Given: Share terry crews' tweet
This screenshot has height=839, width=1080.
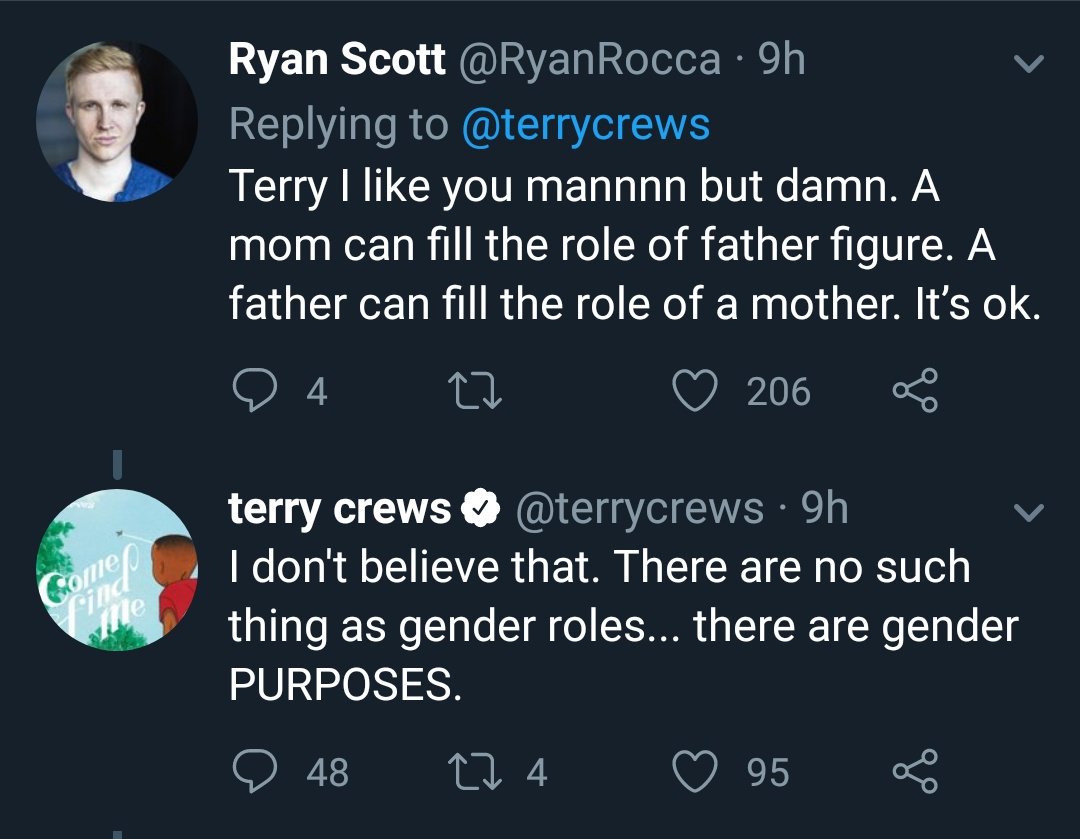Looking at the screenshot, I should pos(914,771).
